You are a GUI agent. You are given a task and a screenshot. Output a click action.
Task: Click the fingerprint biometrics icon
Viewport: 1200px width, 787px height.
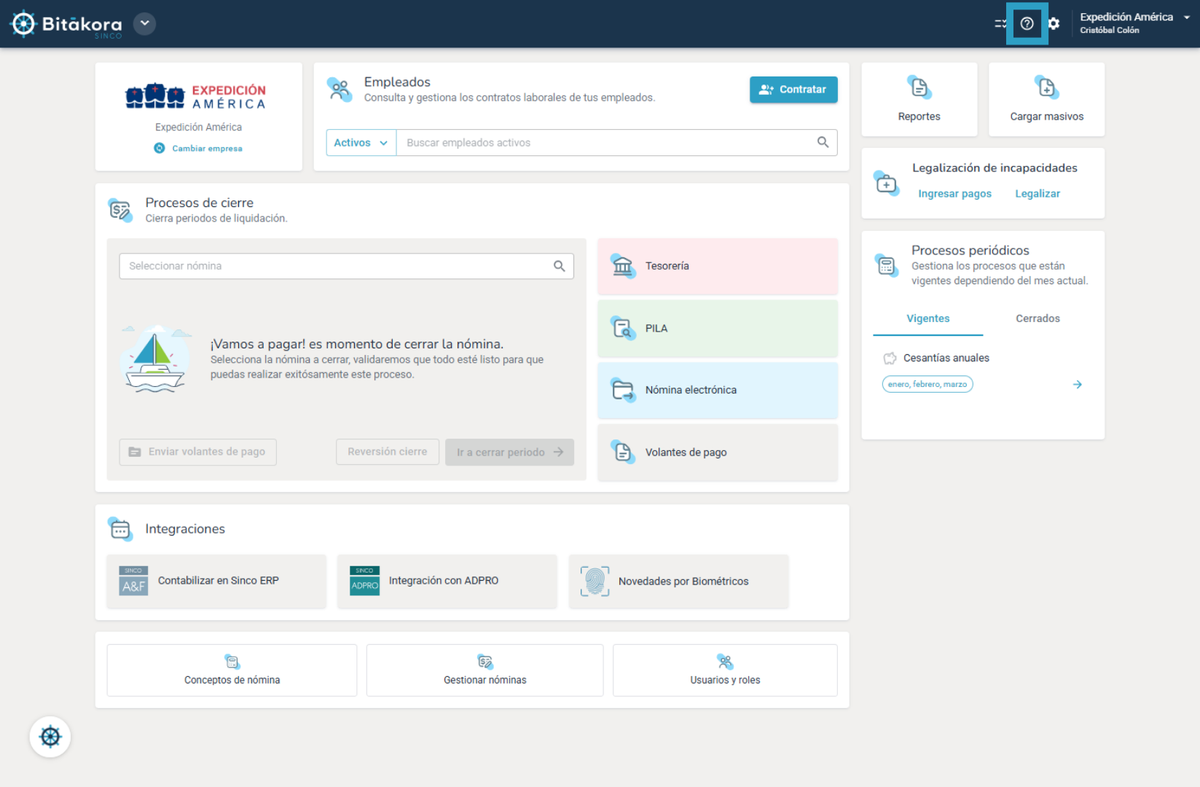coord(595,581)
